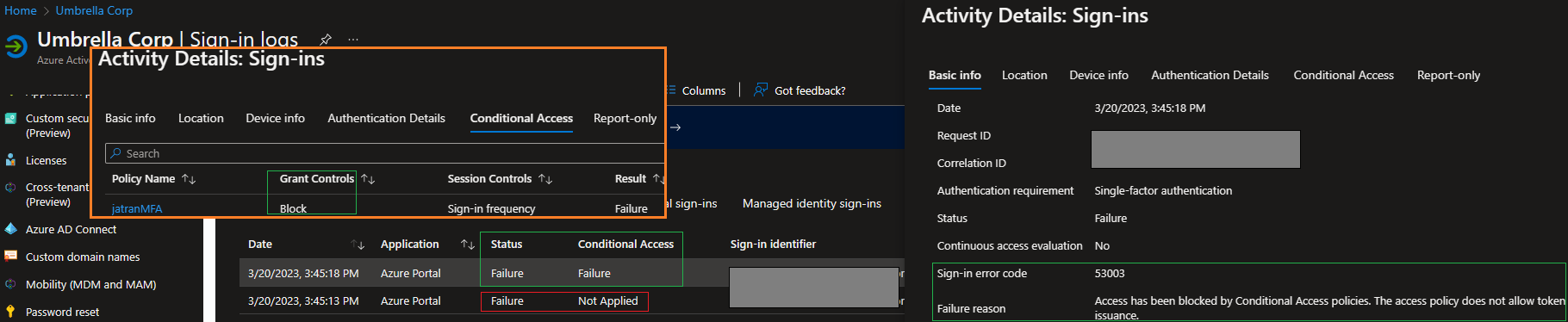Screen dimensions: 1568x322
Task: Go to Home breadcrumb link
Action: point(21,10)
